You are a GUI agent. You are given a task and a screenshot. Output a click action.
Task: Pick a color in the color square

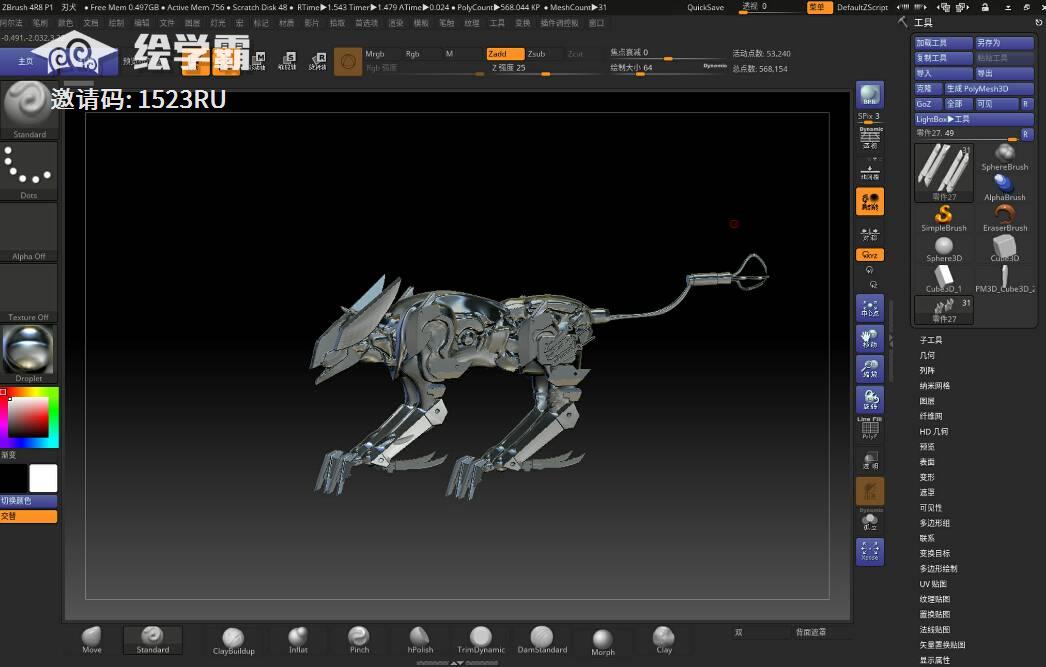pos(28,418)
